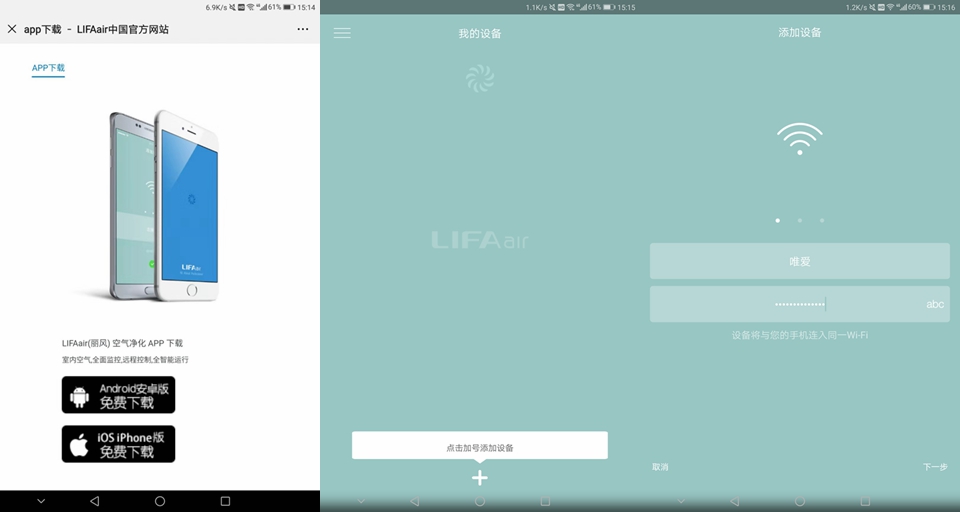The height and width of the screenshot is (512, 960).
Task: Tap the iOS iPhone版 免费下载 button
Action: pyautogui.click(x=118, y=444)
